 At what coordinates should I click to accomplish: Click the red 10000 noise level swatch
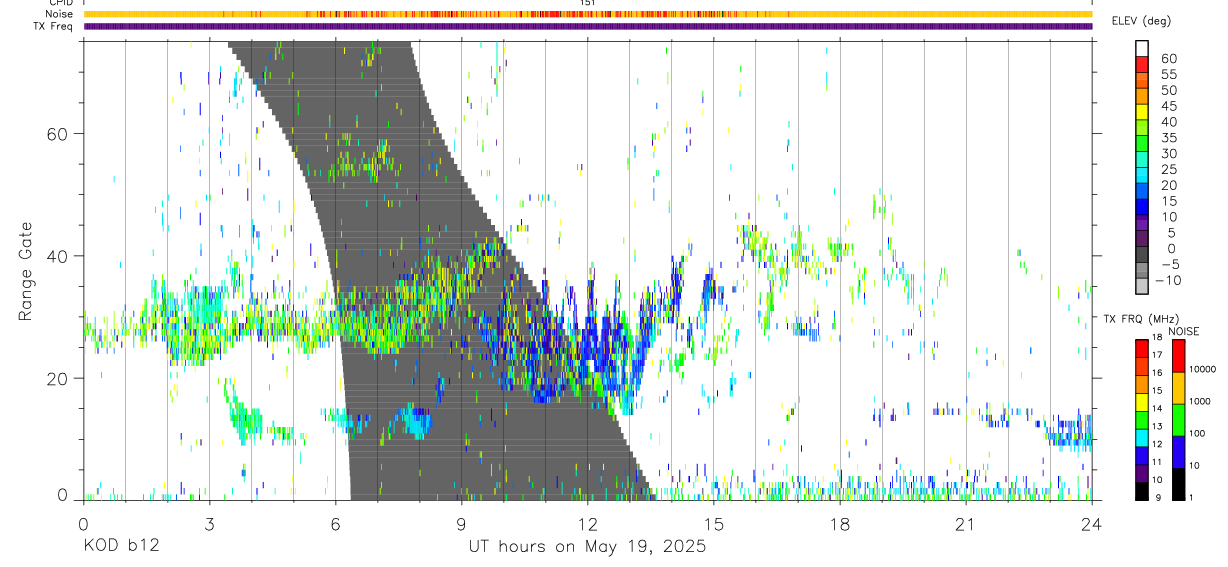(x=1178, y=356)
